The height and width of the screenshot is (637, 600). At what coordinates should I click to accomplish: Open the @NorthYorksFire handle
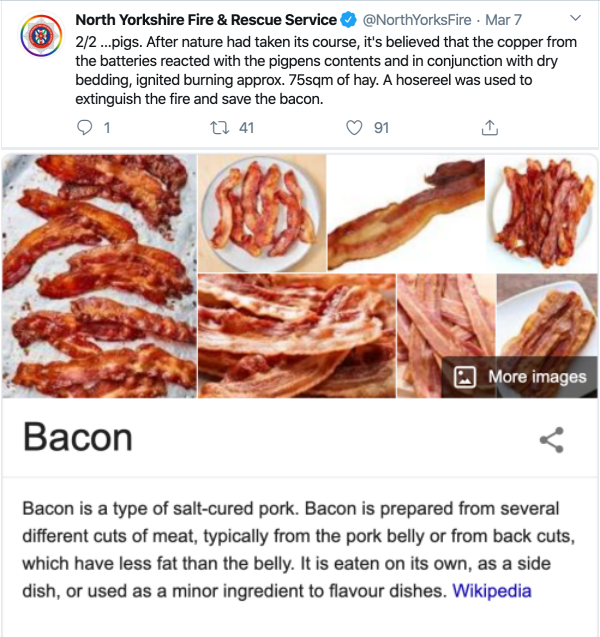pyautogui.click(x=417, y=20)
